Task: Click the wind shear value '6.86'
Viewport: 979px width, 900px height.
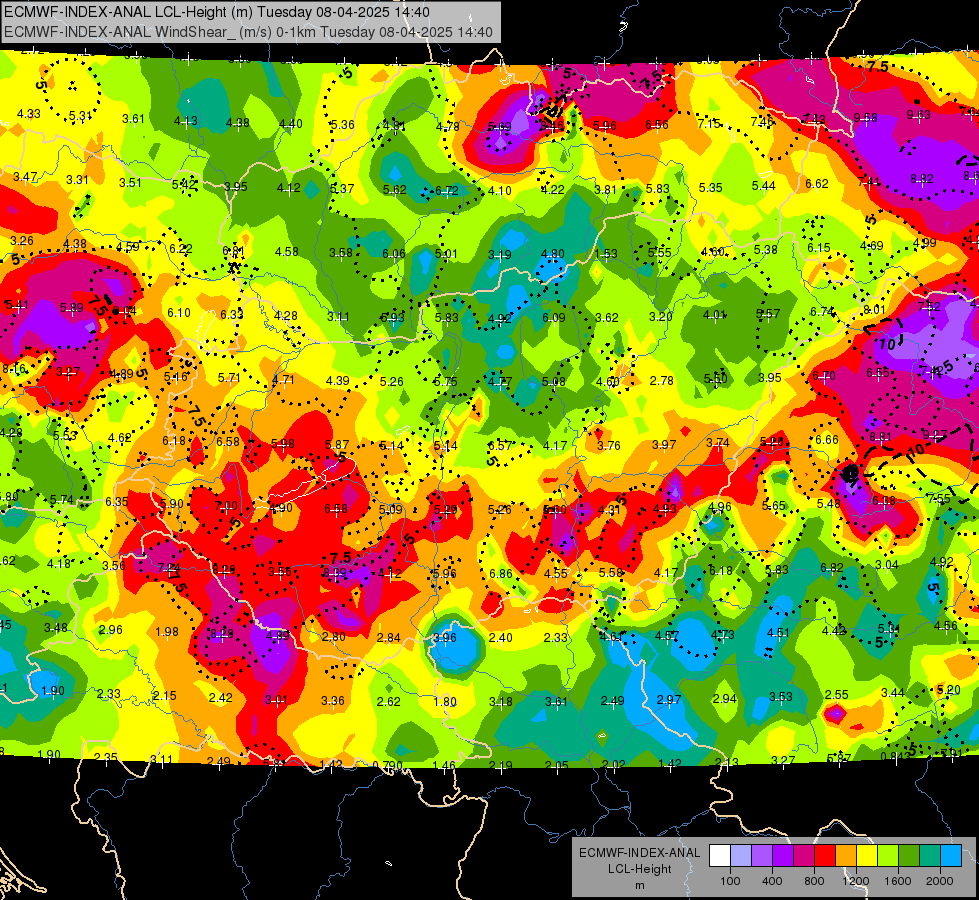Action: (501, 574)
